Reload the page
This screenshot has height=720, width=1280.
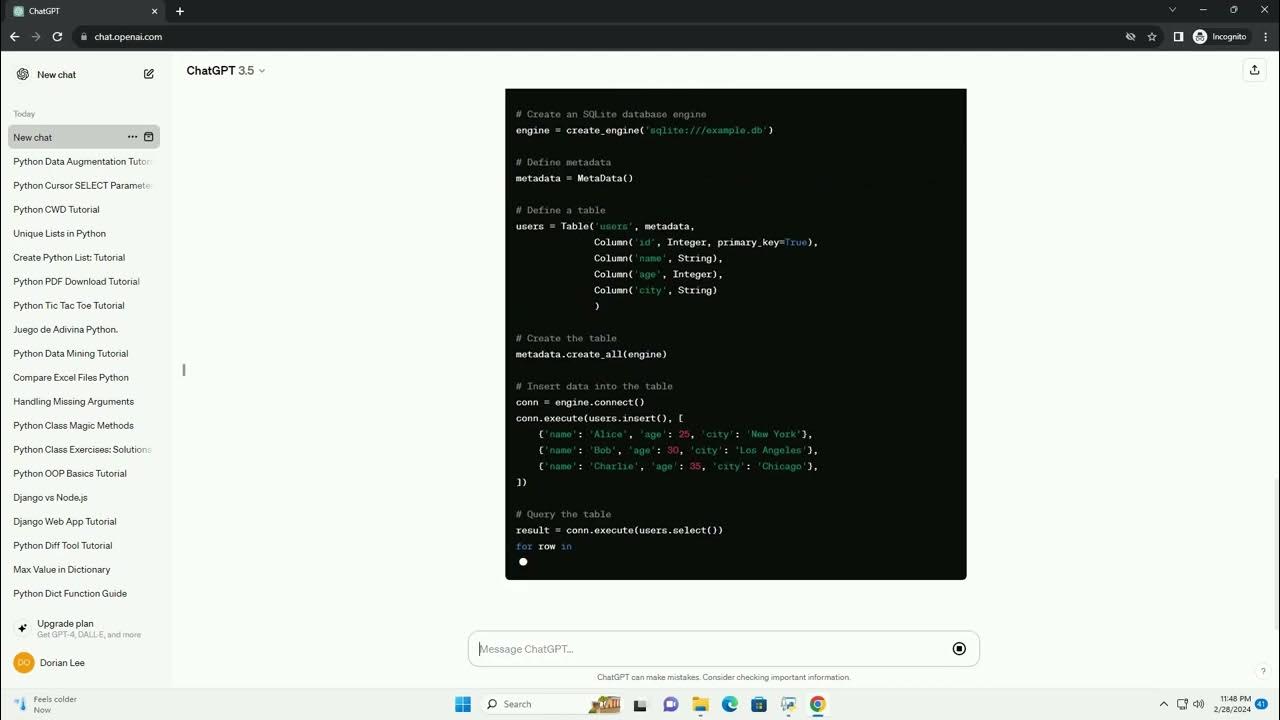57,37
